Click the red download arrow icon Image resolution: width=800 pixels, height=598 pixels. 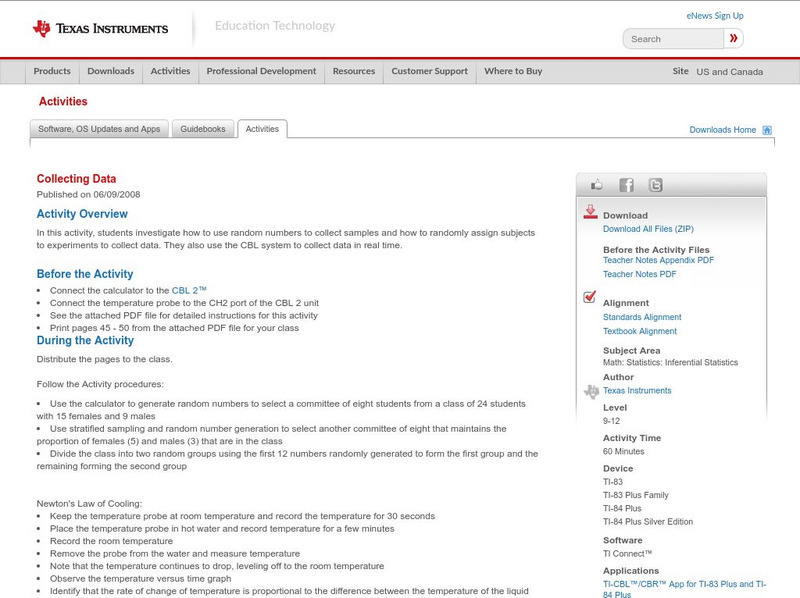[590, 212]
